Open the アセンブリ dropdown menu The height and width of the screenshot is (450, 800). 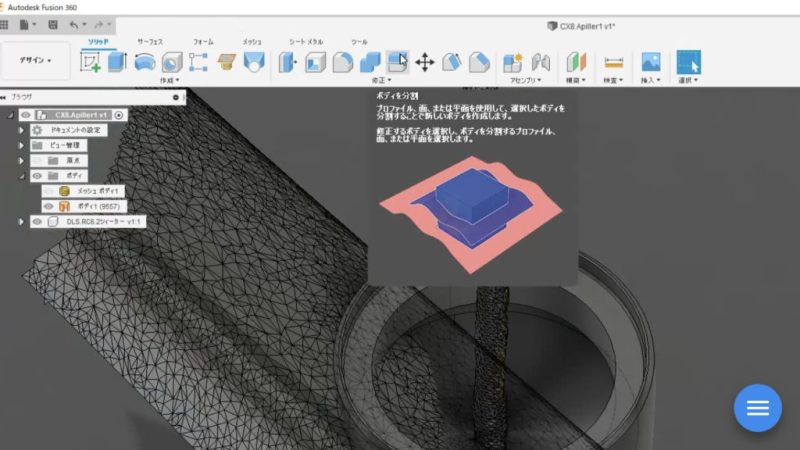tap(525, 80)
